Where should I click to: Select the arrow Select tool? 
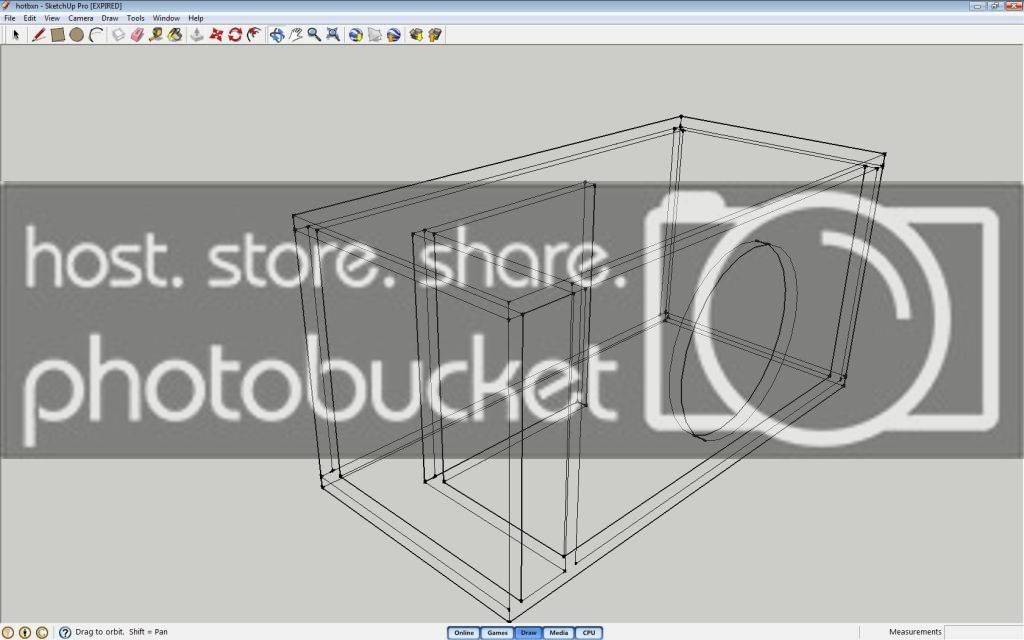coord(16,35)
